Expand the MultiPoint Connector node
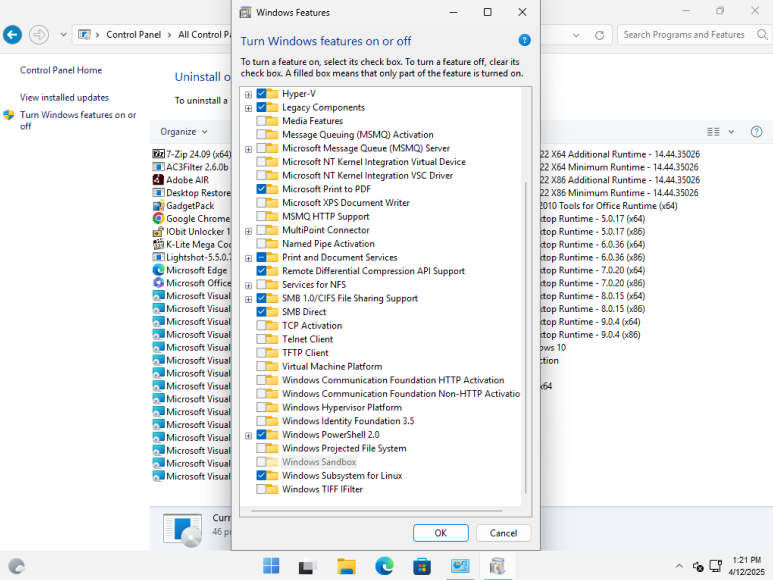The width and height of the screenshot is (773, 580). pos(248,231)
